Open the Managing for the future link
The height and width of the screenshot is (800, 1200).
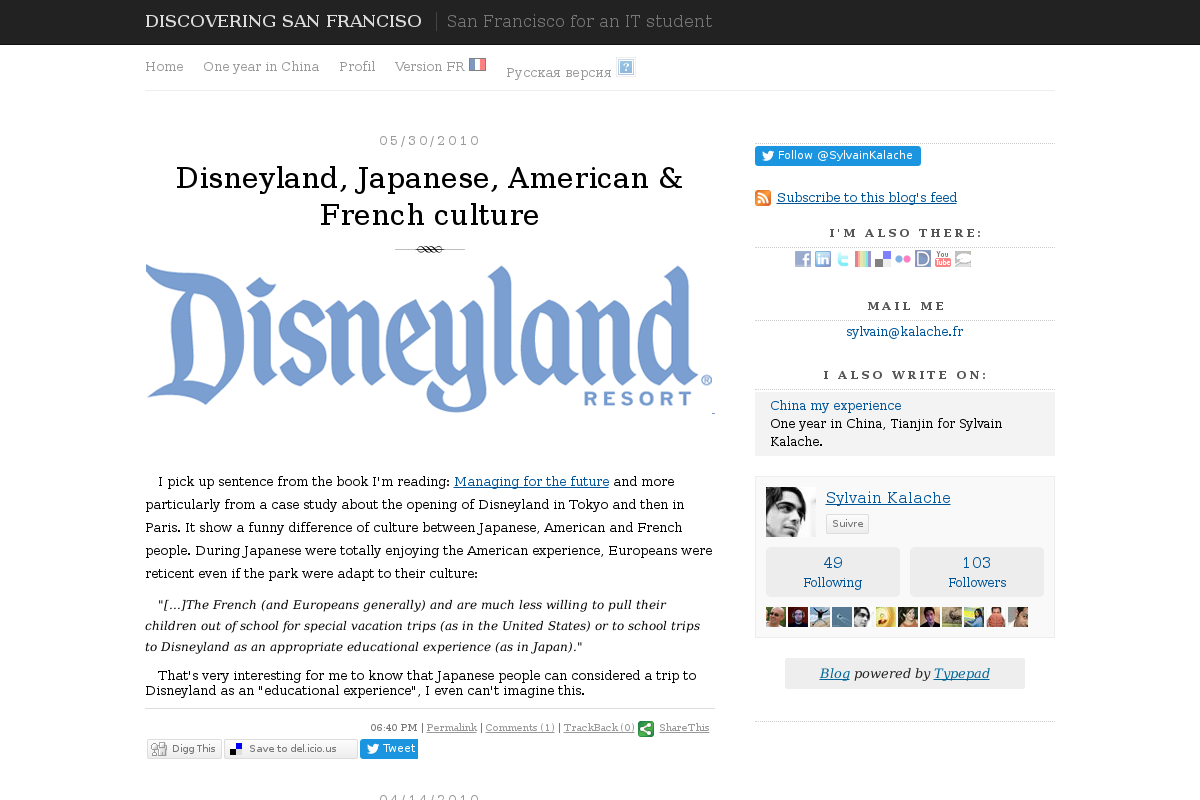click(531, 482)
